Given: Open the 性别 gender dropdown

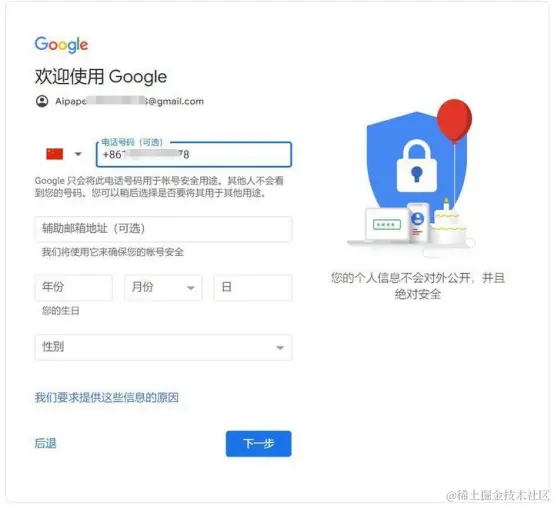Looking at the screenshot, I should pyautogui.click(x=163, y=347).
